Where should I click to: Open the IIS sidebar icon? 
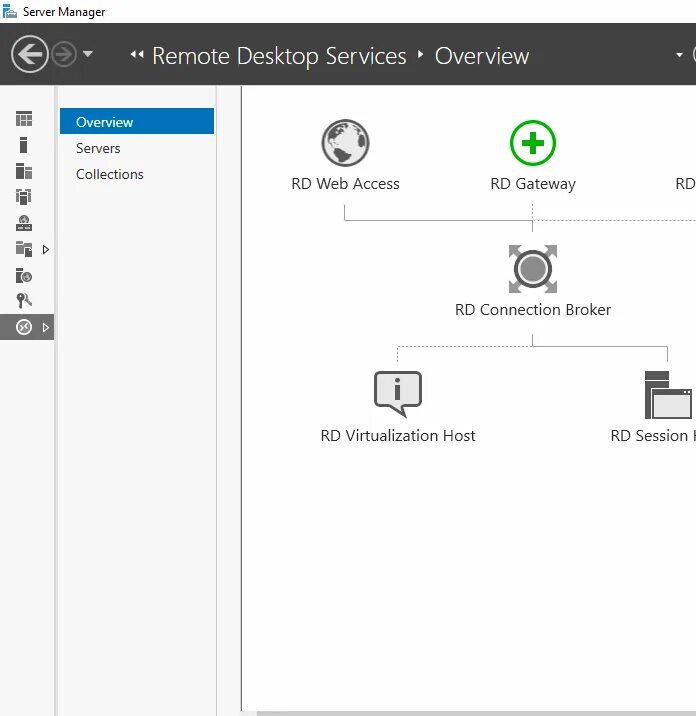point(24,275)
